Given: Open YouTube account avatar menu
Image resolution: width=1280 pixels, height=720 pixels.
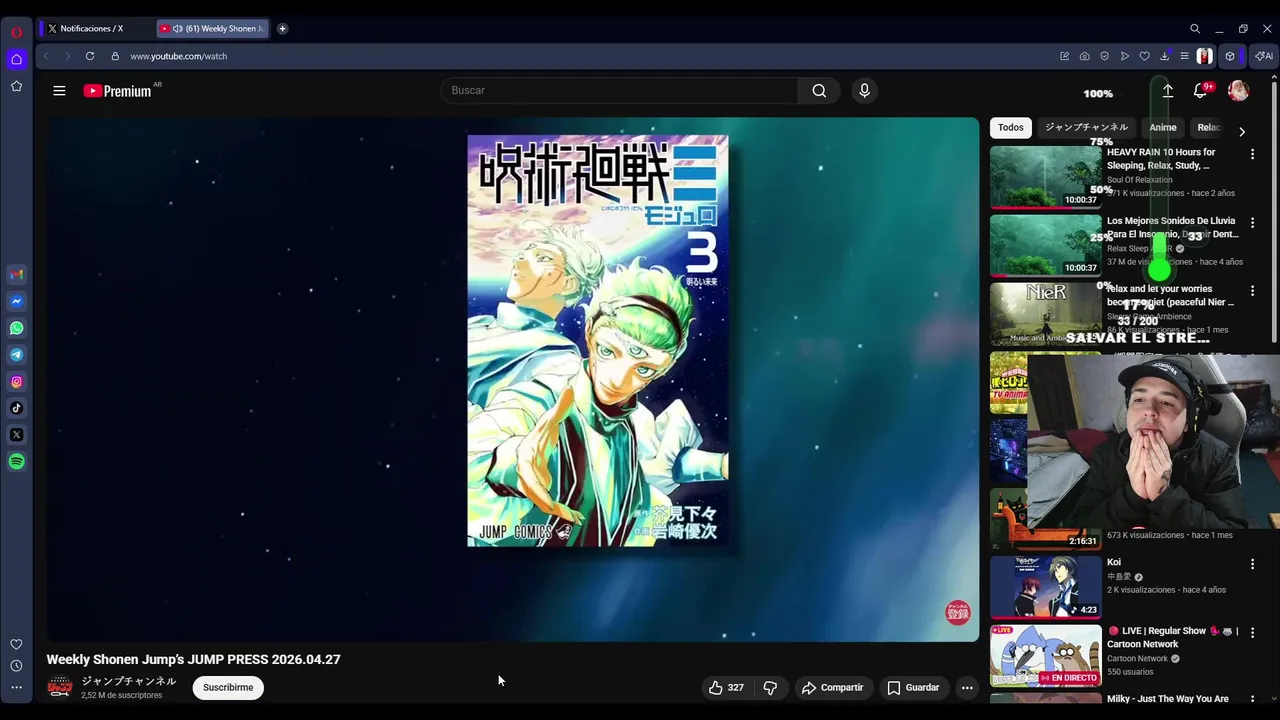Looking at the screenshot, I should click(x=1238, y=91).
